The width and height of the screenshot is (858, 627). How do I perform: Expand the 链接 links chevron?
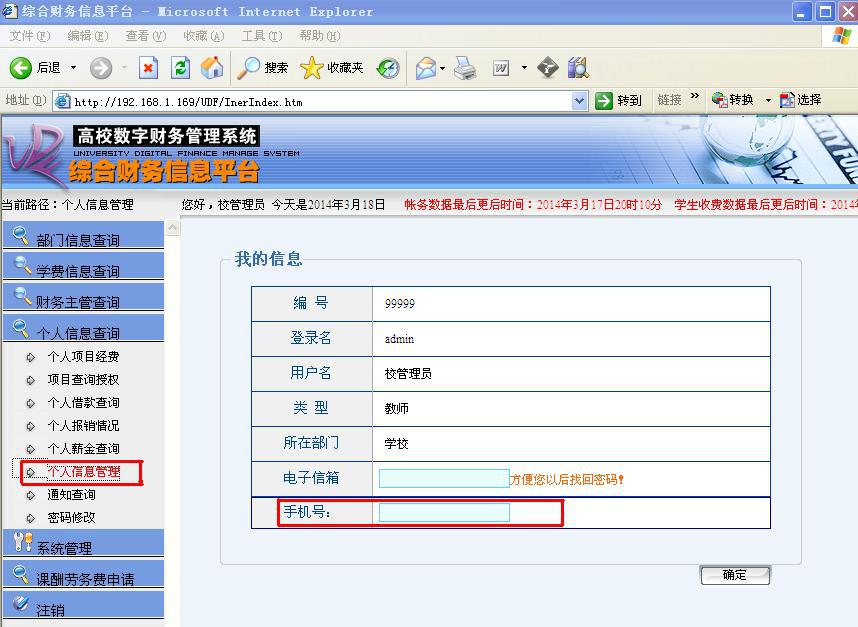click(x=695, y=98)
